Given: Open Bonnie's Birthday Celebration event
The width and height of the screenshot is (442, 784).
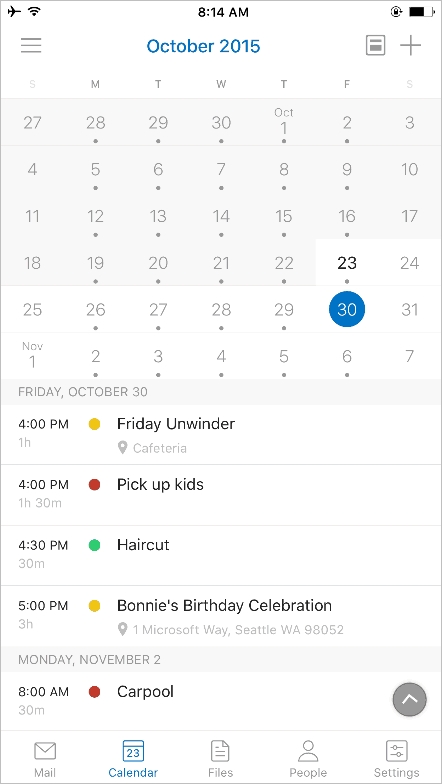Looking at the screenshot, I should coord(221,616).
